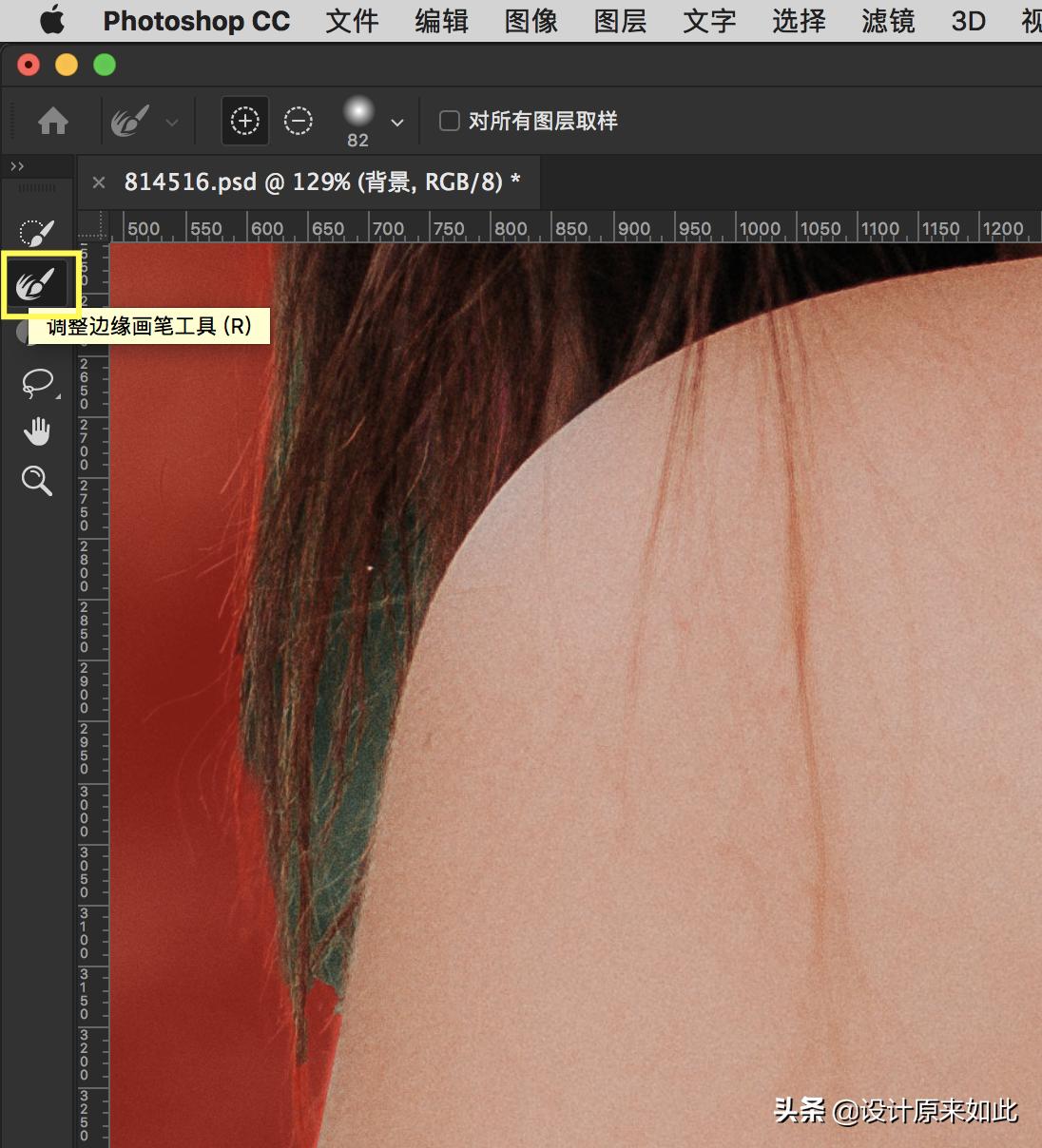Select the Zoom tool
This screenshot has width=1042, height=1148.
coord(38,481)
